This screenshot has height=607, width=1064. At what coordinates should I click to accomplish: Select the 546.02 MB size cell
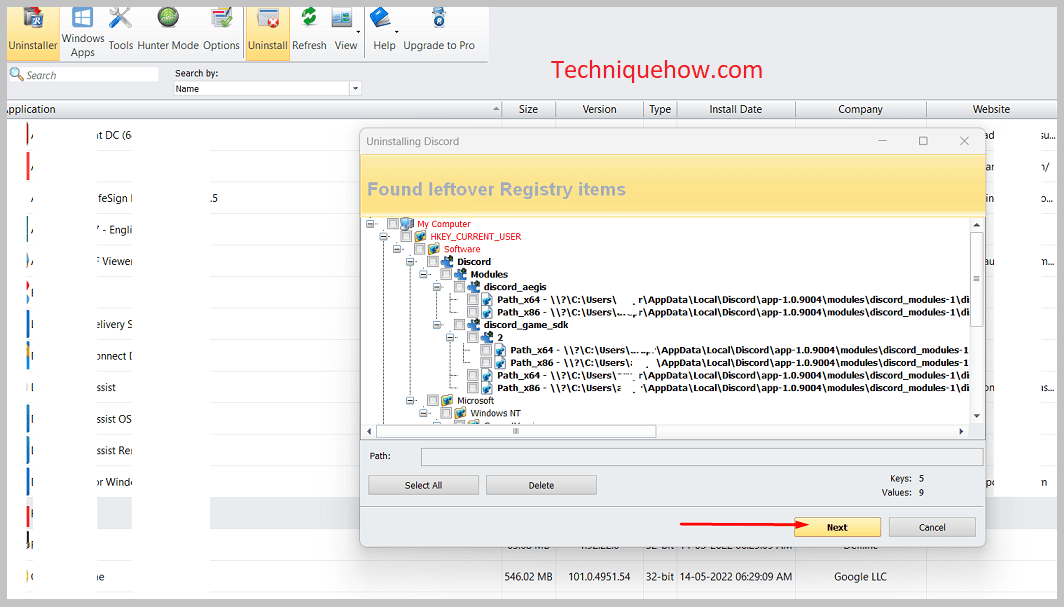click(528, 576)
